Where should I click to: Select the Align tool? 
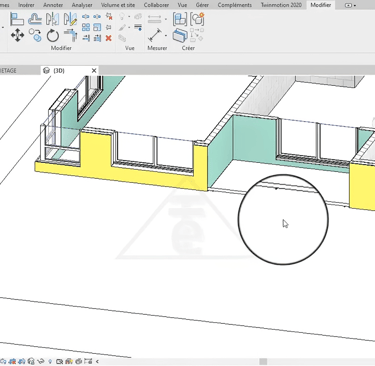(17, 19)
